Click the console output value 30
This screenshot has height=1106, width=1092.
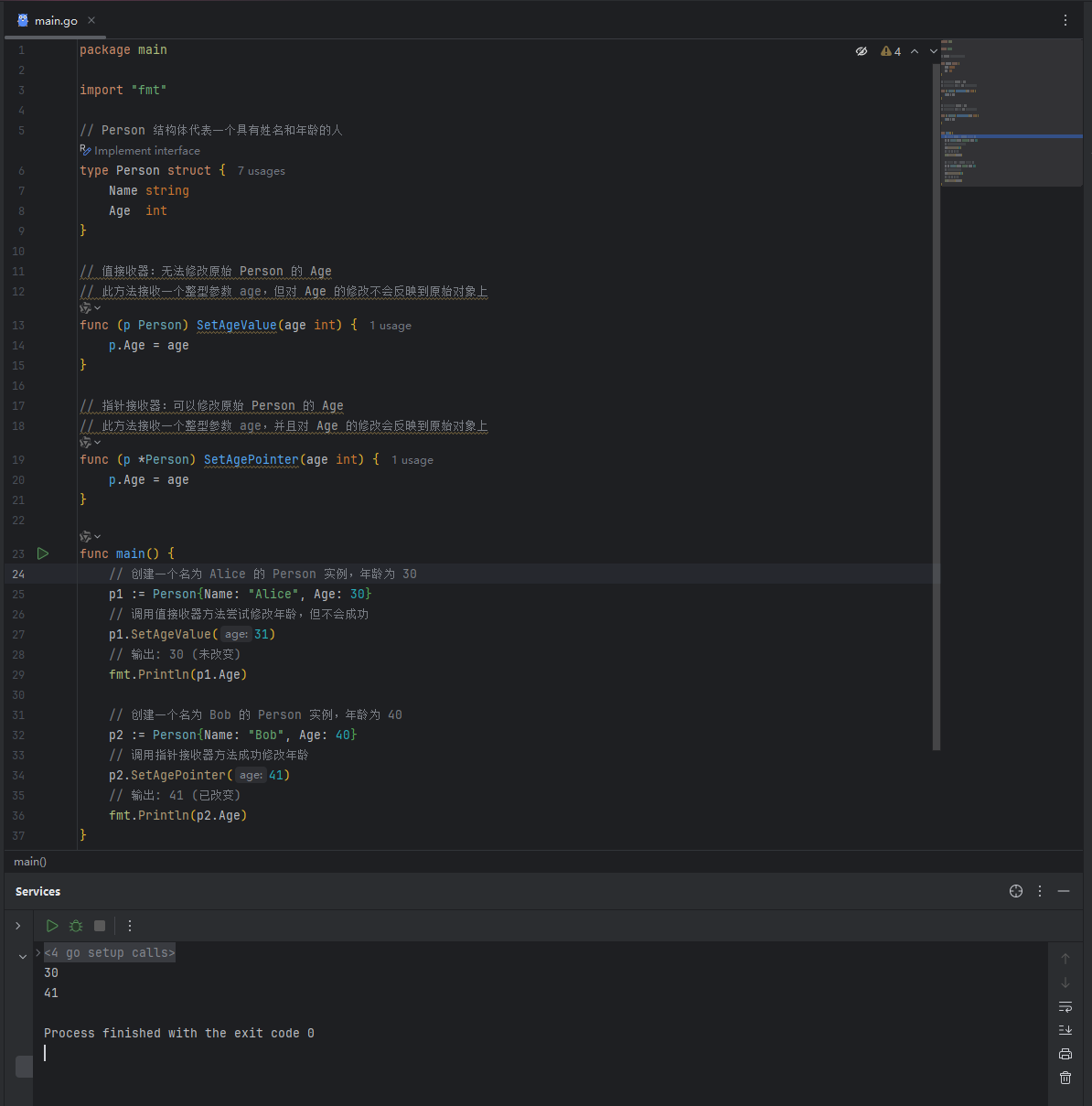point(51,973)
